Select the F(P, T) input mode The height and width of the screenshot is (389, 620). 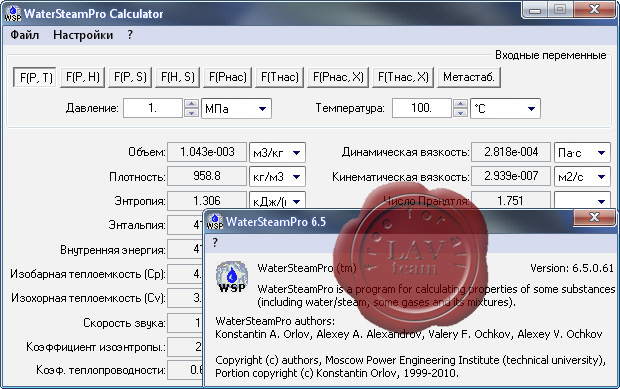pos(36,77)
